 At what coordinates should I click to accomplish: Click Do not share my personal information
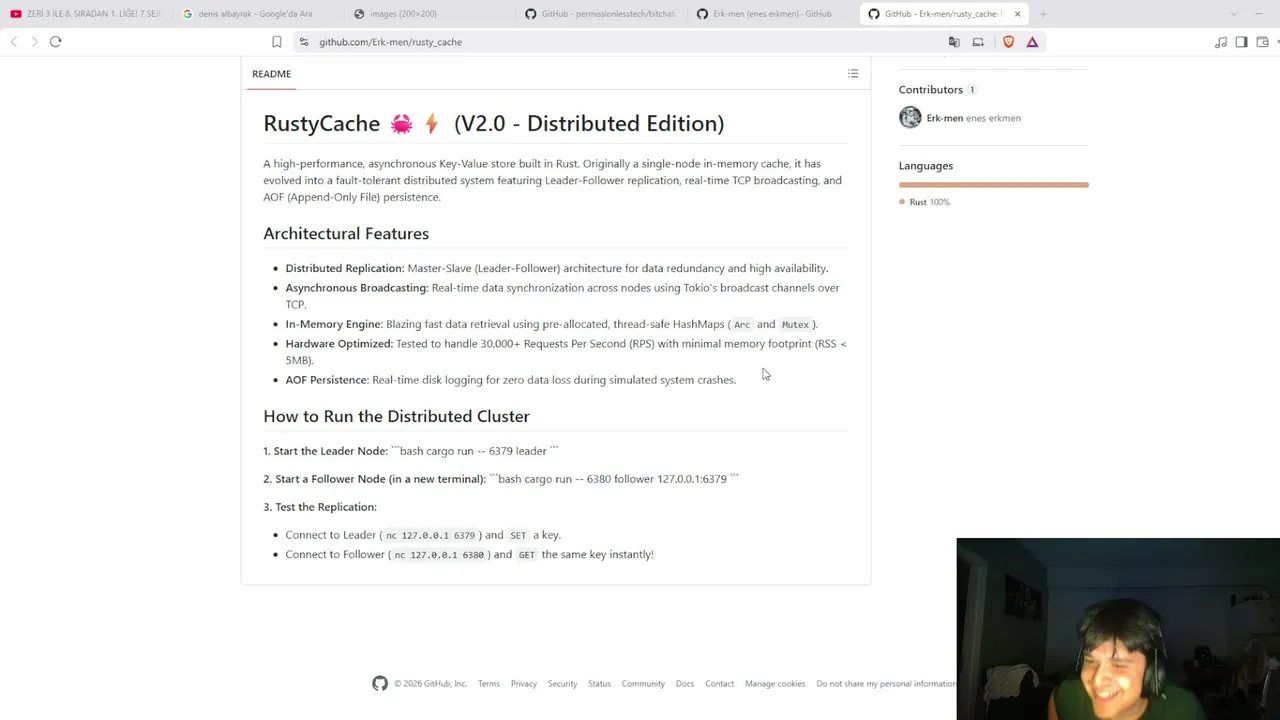pos(886,684)
